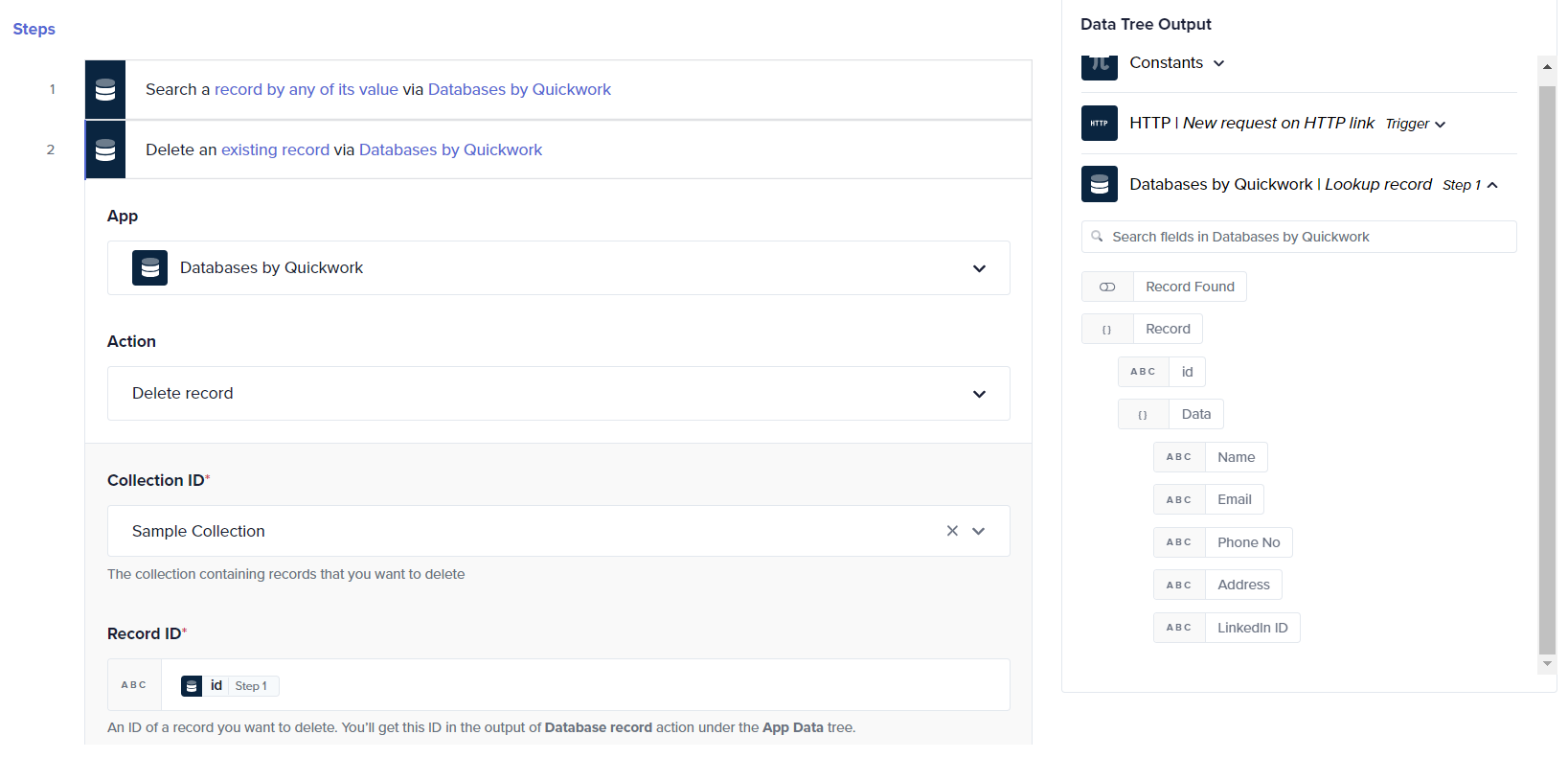This screenshot has width=1568, height=758.
Task: Open the App dropdown
Action: click(558, 268)
